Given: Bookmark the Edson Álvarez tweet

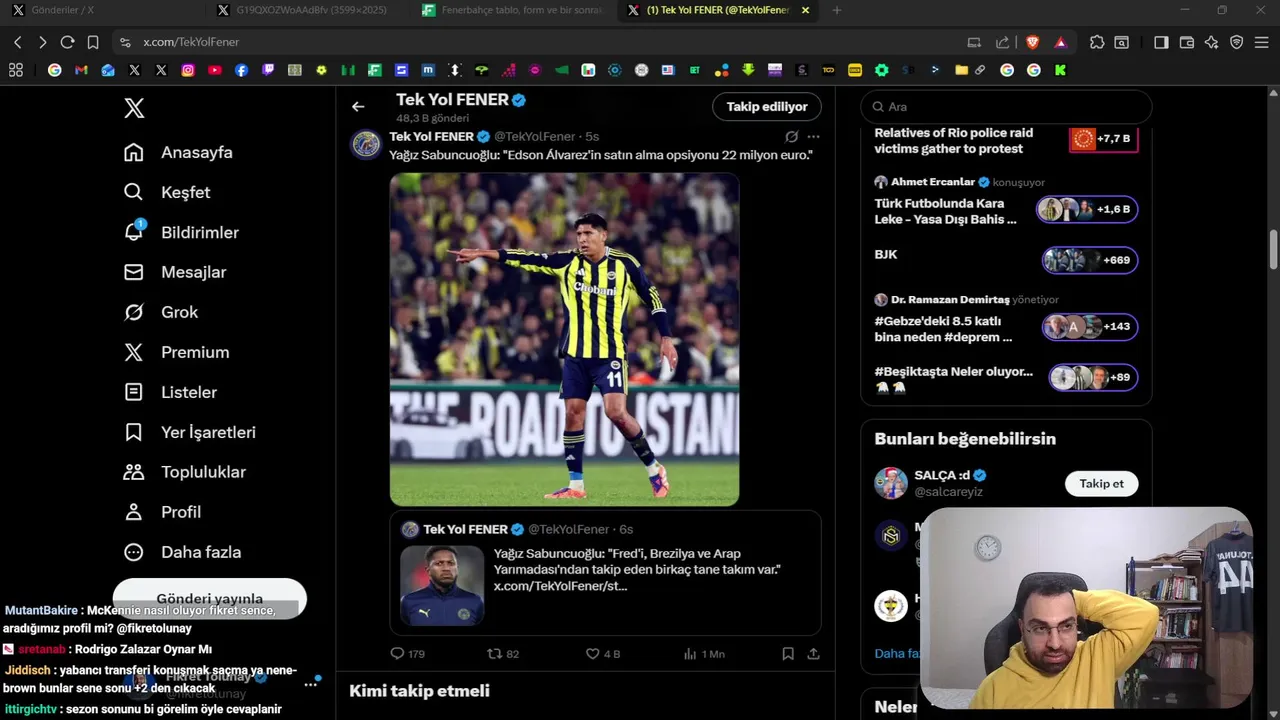Looking at the screenshot, I should [788, 653].
